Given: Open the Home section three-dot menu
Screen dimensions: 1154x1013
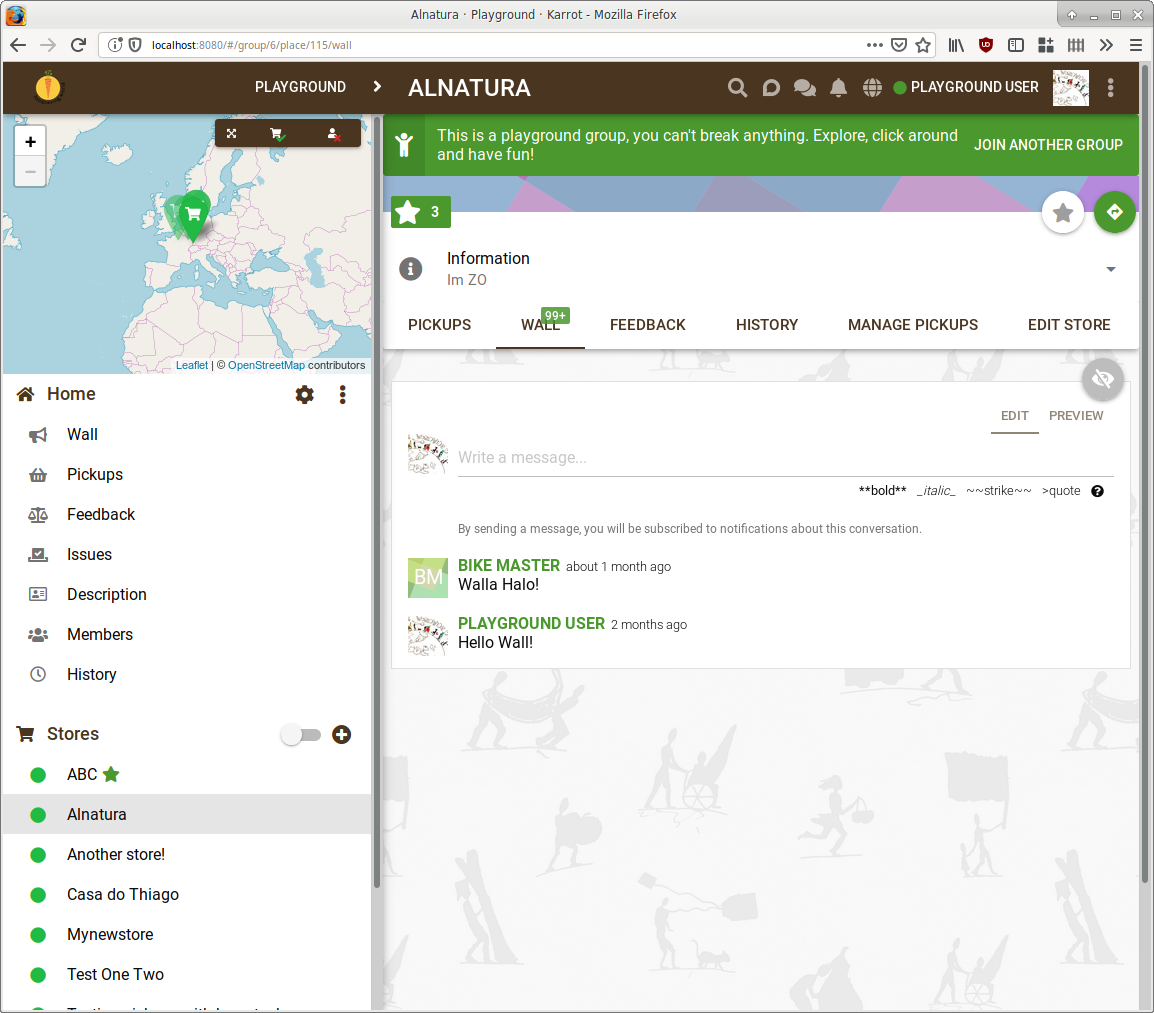Looking at the screenshot, I should pyautogui.click(x=342, y=395).
